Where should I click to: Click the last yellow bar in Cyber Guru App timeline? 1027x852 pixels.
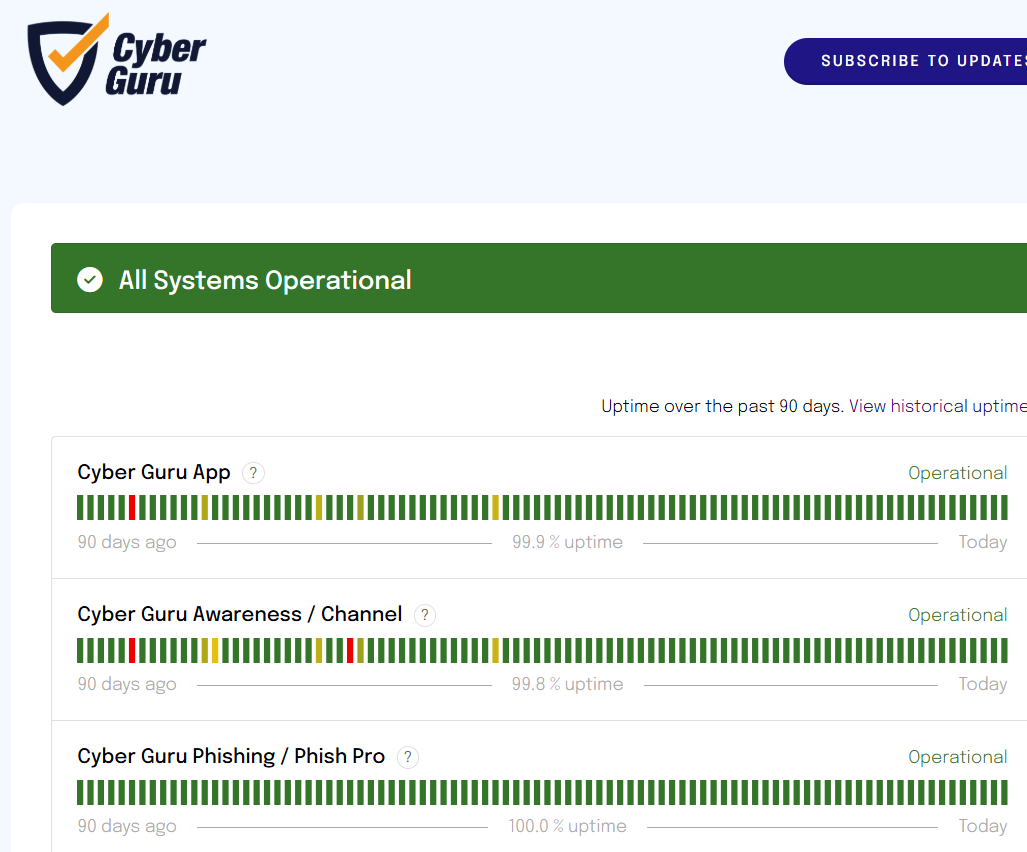[496, 508]
